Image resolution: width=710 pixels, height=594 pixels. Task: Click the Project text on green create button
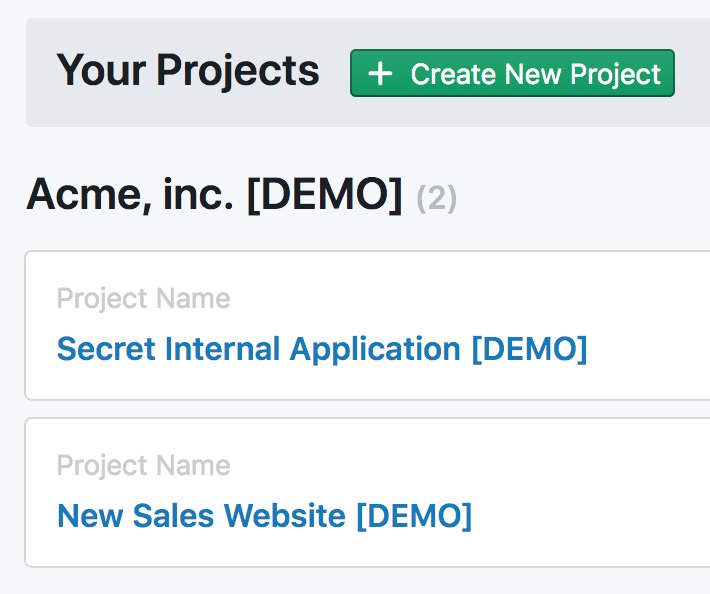[x=615, y=75]
